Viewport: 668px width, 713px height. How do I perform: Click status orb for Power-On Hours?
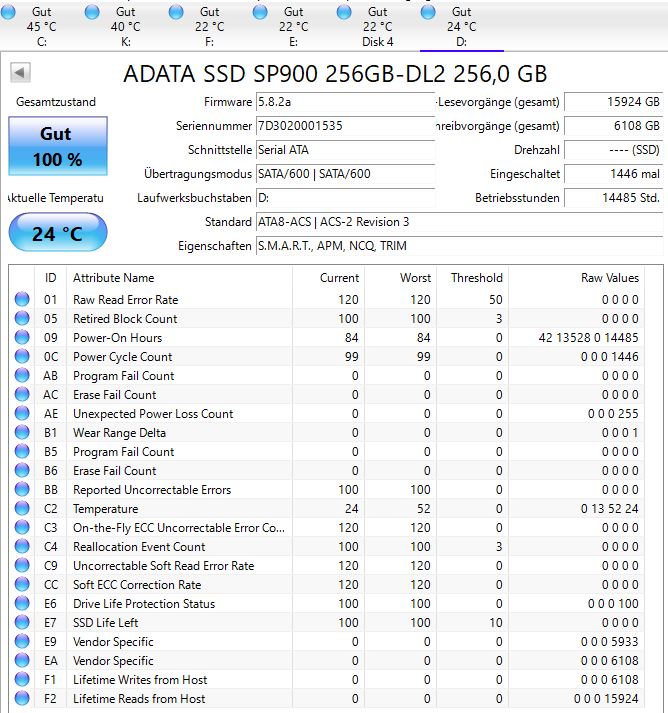(22, 337)
